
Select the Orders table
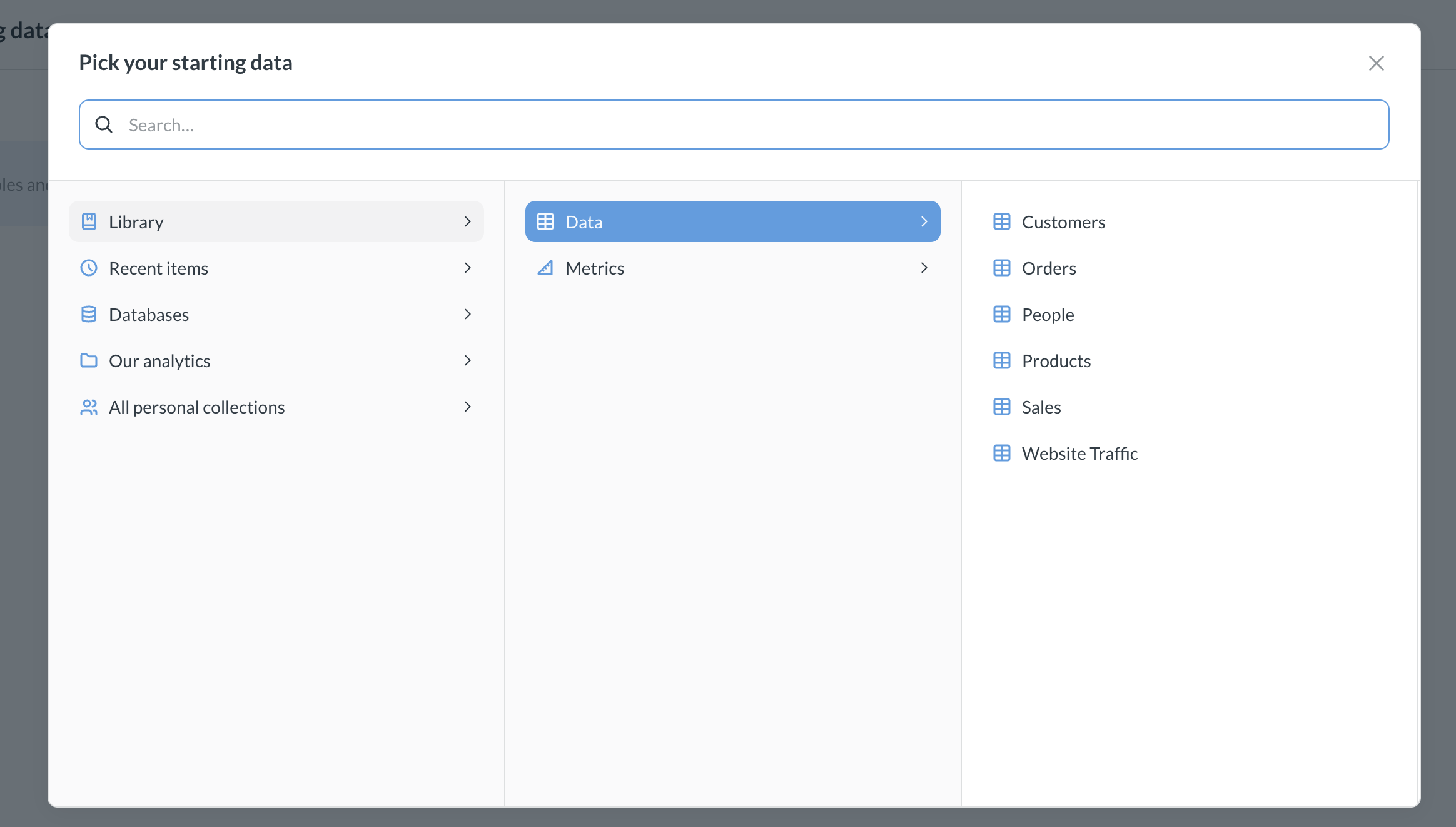point(1049,268)
